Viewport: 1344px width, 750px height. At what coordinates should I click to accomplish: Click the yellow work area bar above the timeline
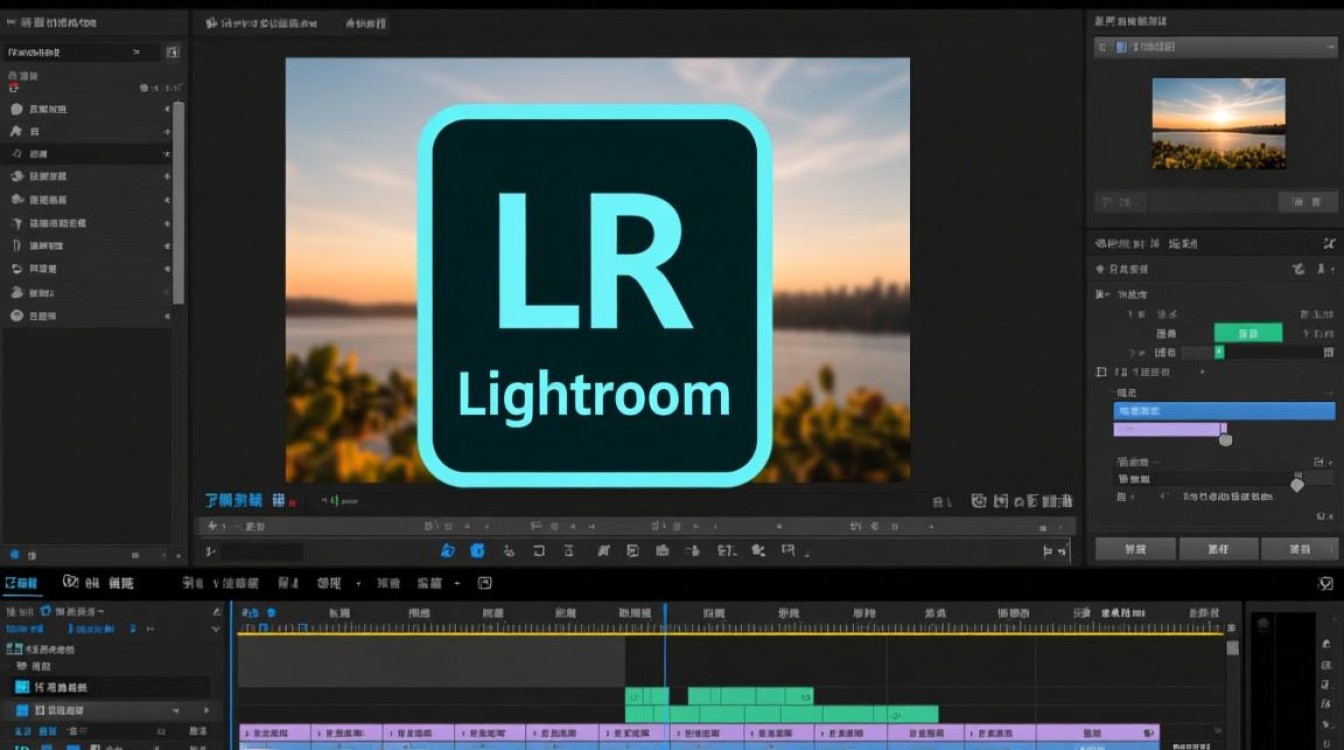(x=730, y=634)
